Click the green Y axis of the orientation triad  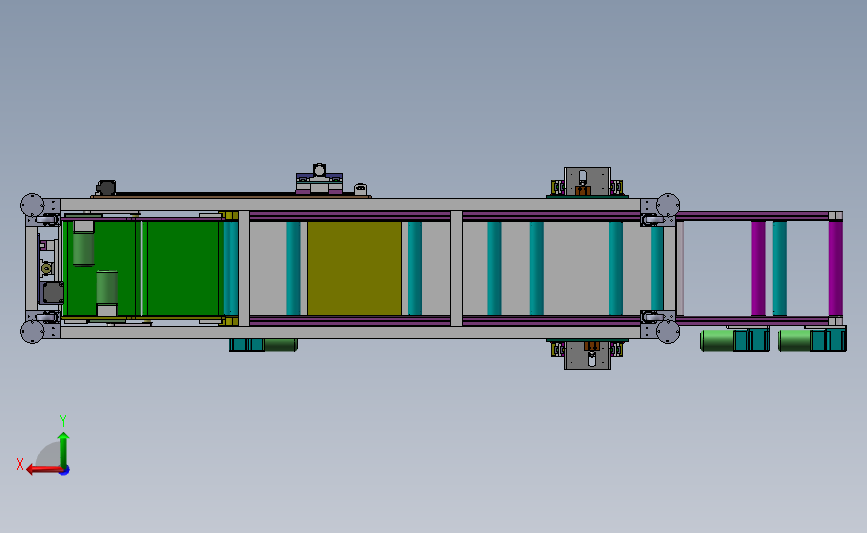tap(64, 449)
